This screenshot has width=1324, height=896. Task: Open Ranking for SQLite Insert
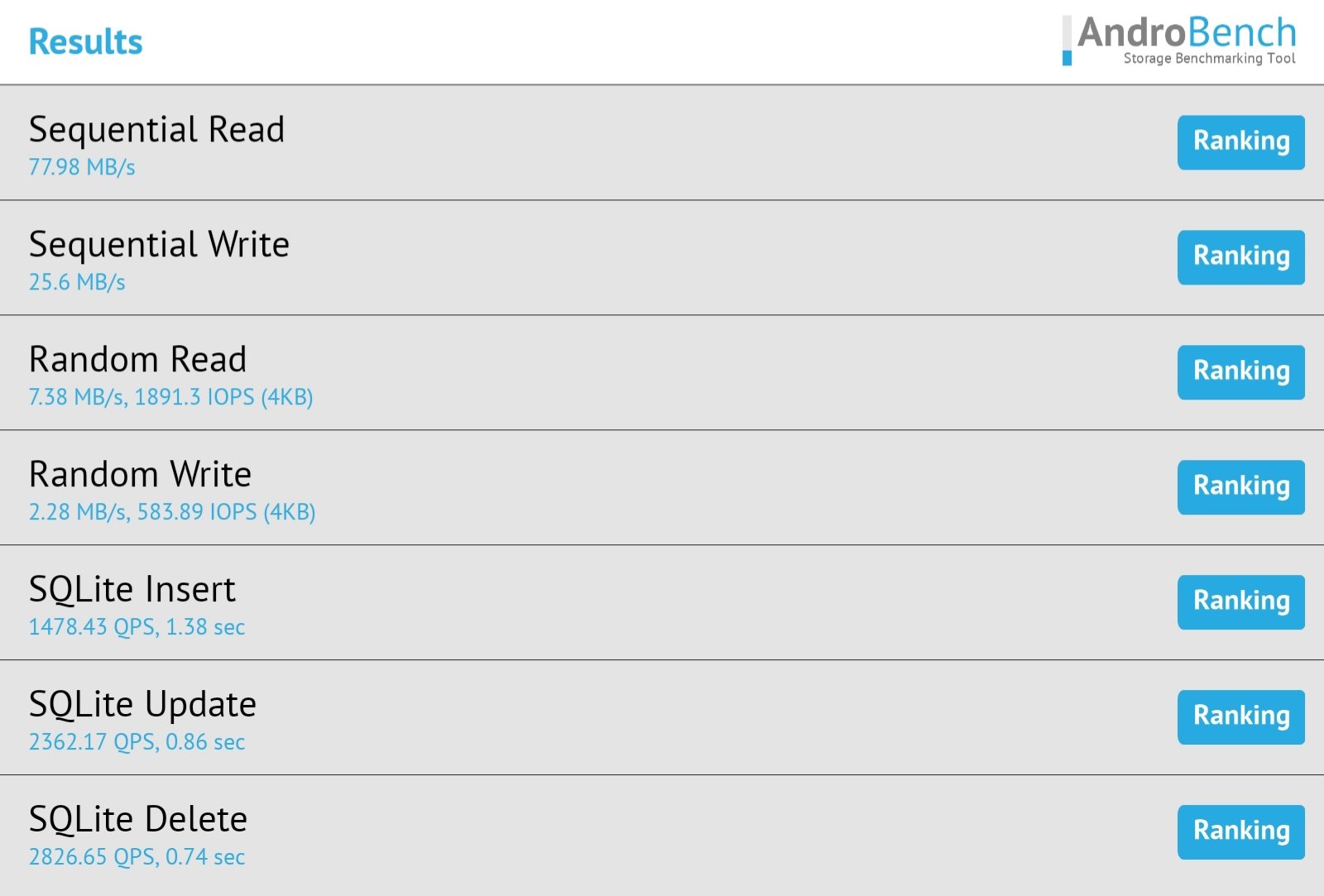pos(1241,602)
